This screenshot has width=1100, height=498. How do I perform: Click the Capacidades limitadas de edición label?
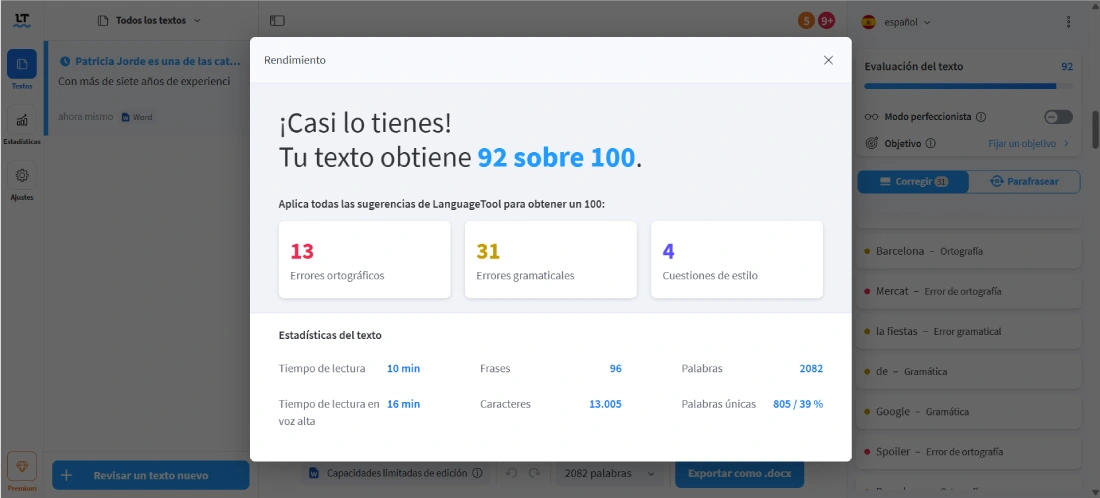pyautogui.click(x=396, y=473)
